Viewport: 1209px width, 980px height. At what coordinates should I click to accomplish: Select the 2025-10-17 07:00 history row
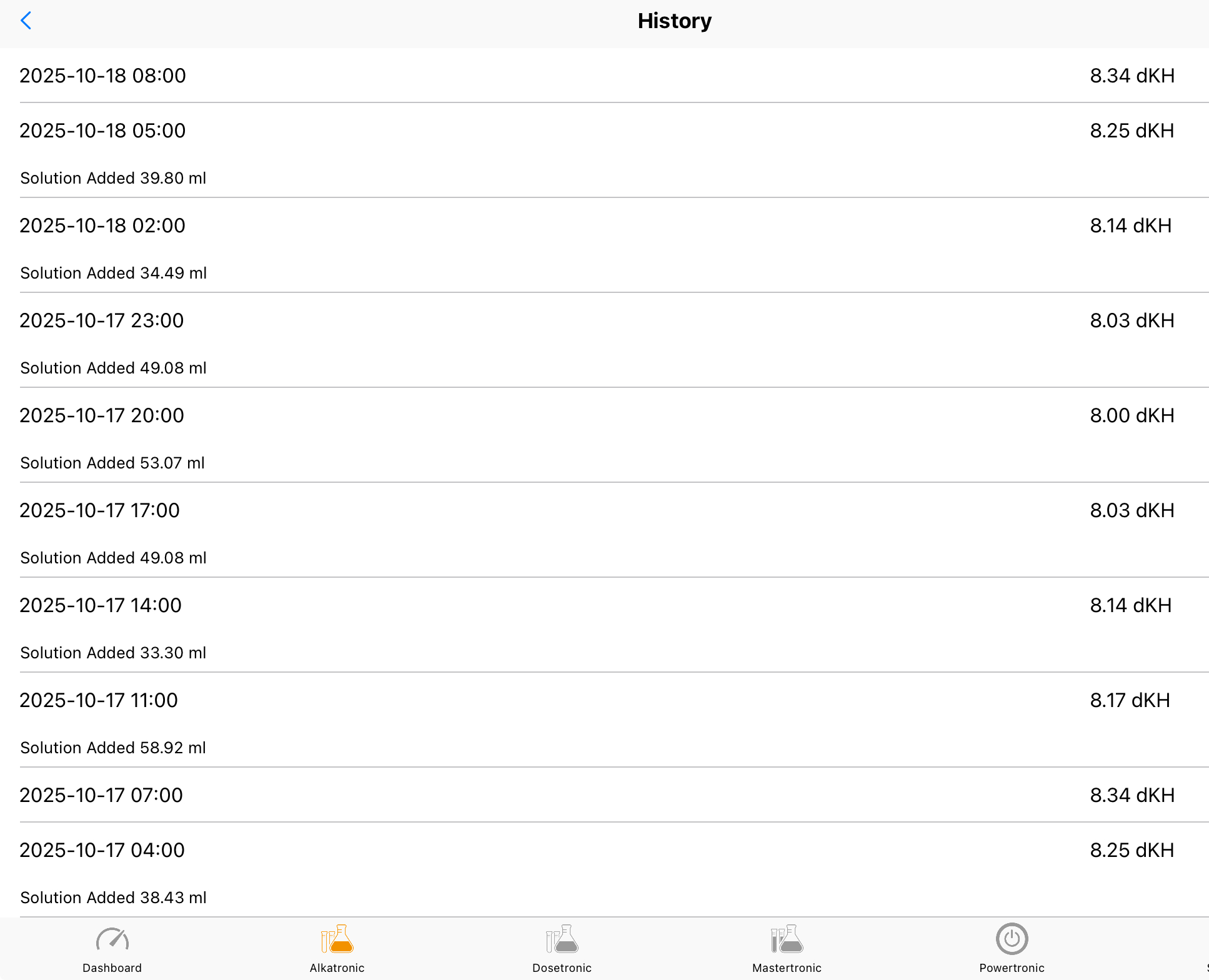[101, 795]
